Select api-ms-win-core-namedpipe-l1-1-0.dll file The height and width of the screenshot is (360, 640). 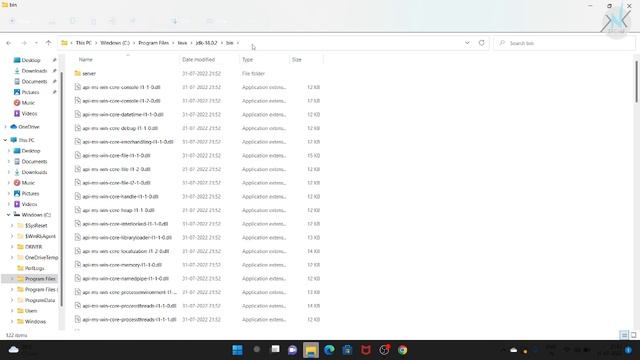point(126,278)
